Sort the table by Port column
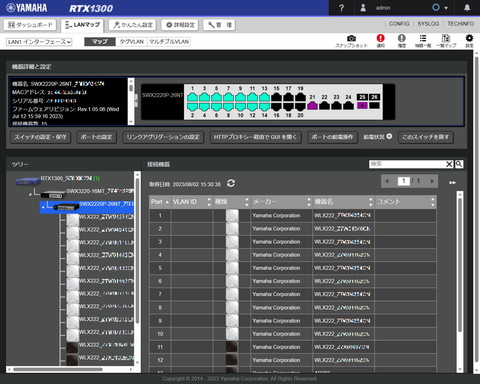The height and width of the screenshot is (384, 480). 160,202
